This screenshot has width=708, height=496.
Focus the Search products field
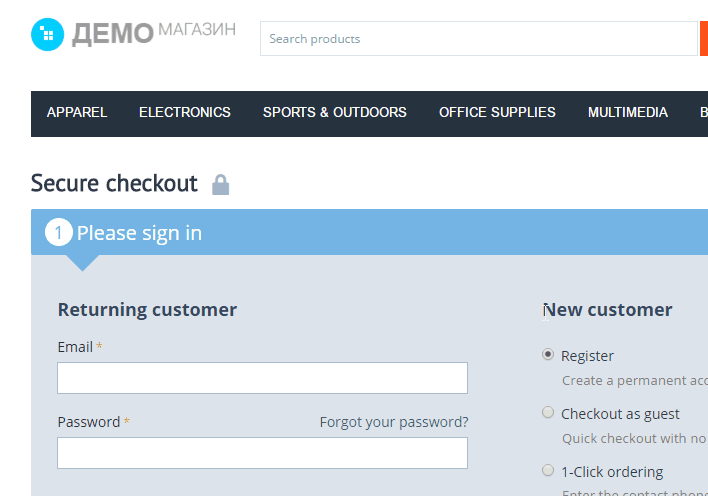point(479,38)
